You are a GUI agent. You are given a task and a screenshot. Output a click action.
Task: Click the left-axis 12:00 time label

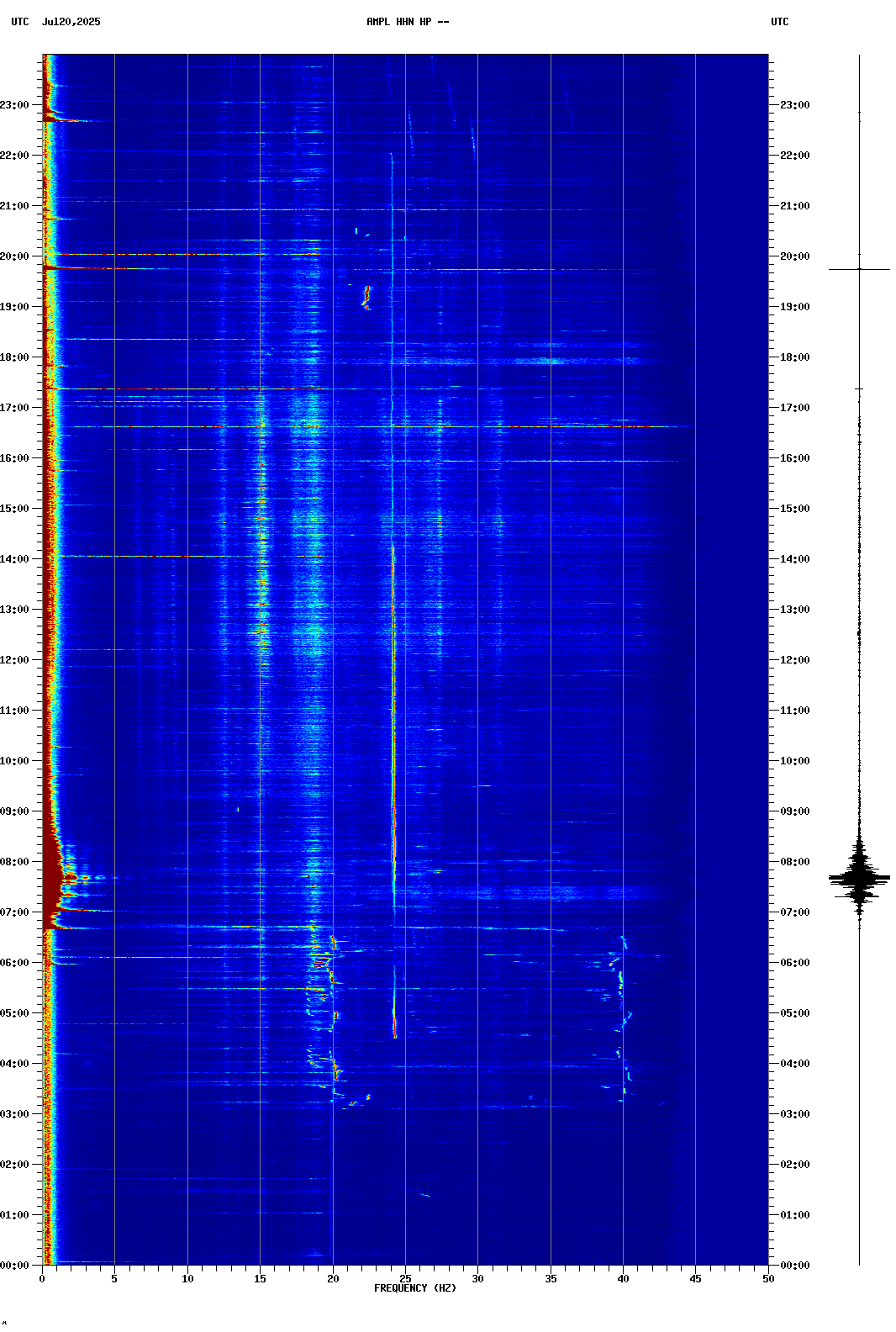[15, 660]
